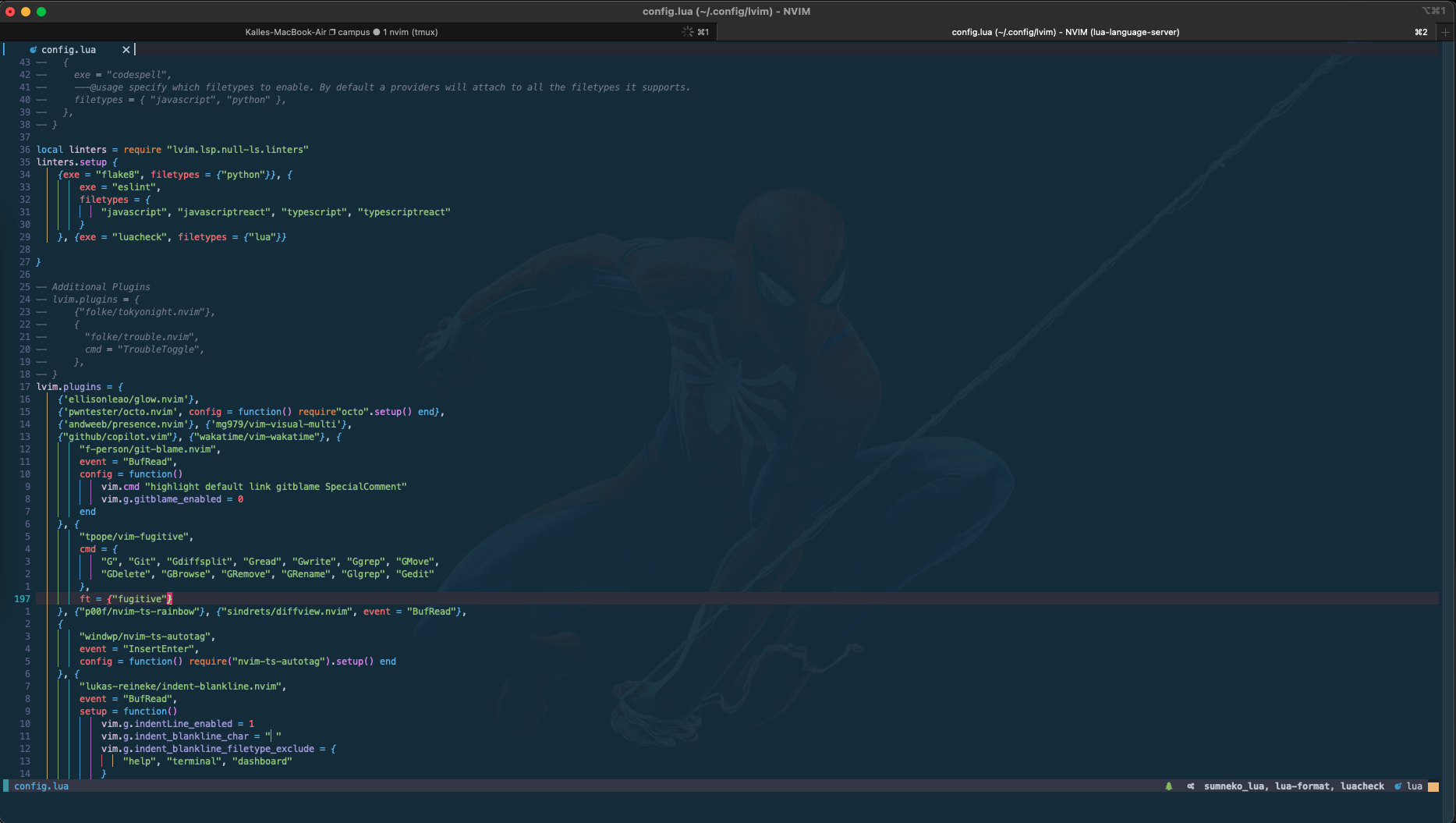Click 'pwntester/octo.nvim' plugin entry

pos(120,412)
